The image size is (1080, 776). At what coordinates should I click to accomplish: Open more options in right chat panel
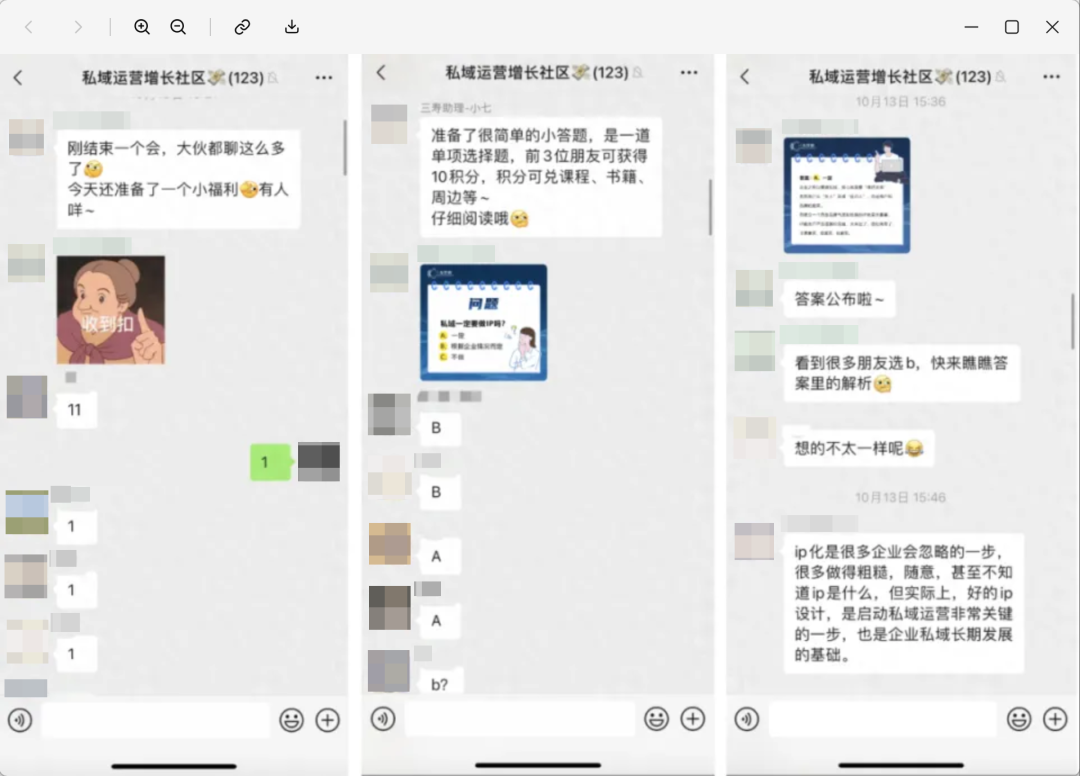click(1051, 76)
